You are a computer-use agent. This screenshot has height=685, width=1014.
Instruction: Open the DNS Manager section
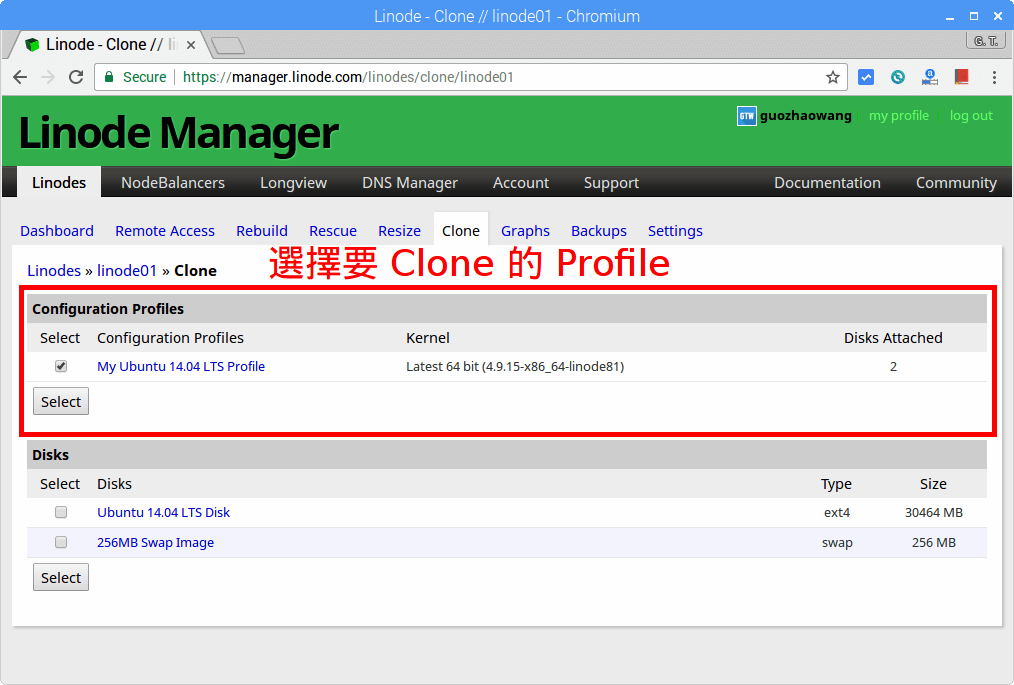click(x=409, y=182)
